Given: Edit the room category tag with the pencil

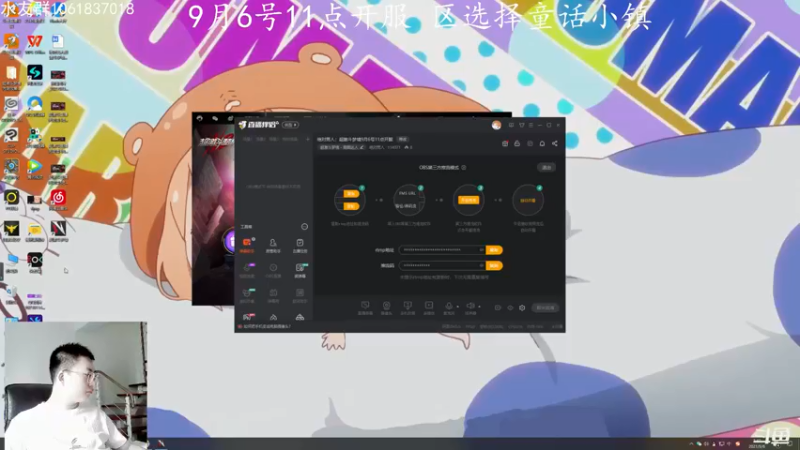Looking at the screenshot, I should coord(362,147).
